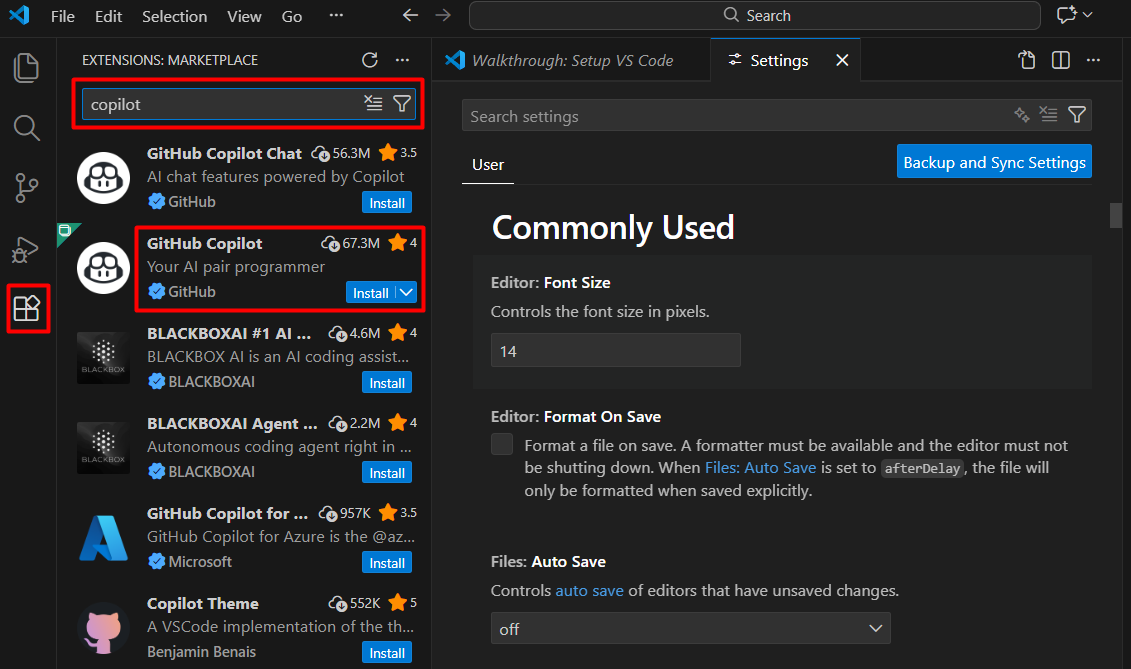Click the Editor Font Size input field
Image resolution: width=1131 pixels, height=669 pixels.
pos(615,350)
